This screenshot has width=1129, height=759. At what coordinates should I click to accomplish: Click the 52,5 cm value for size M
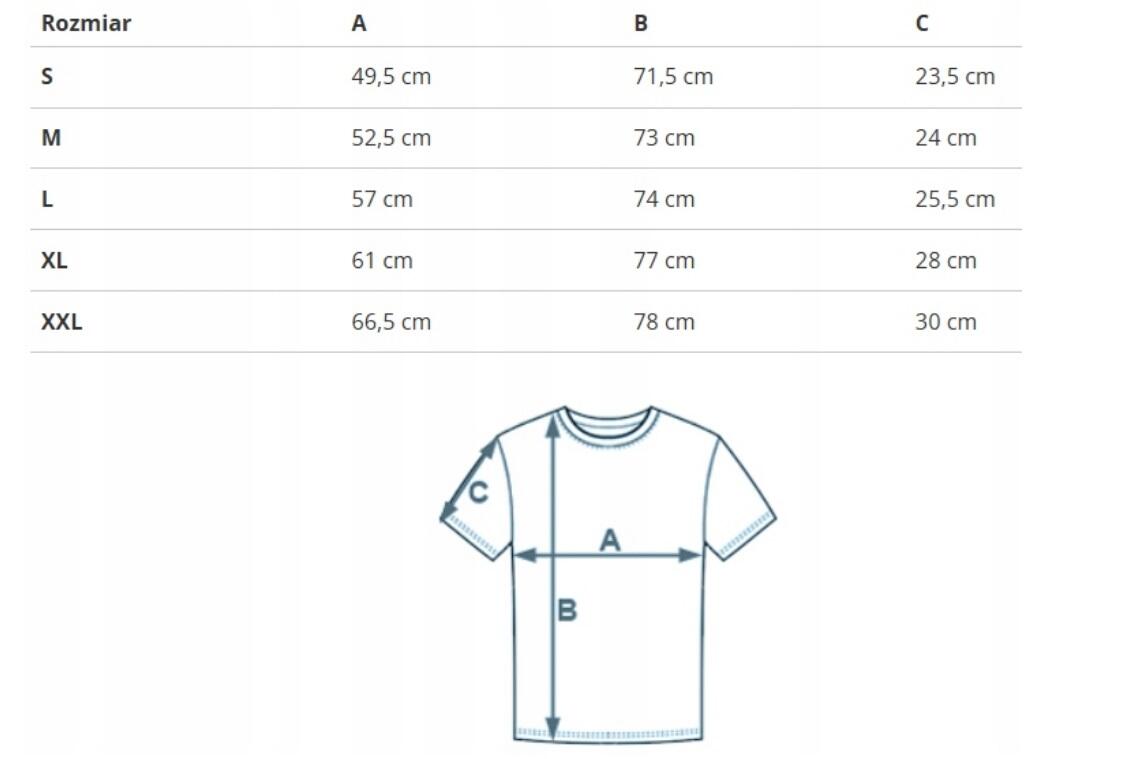click(391, 138)
